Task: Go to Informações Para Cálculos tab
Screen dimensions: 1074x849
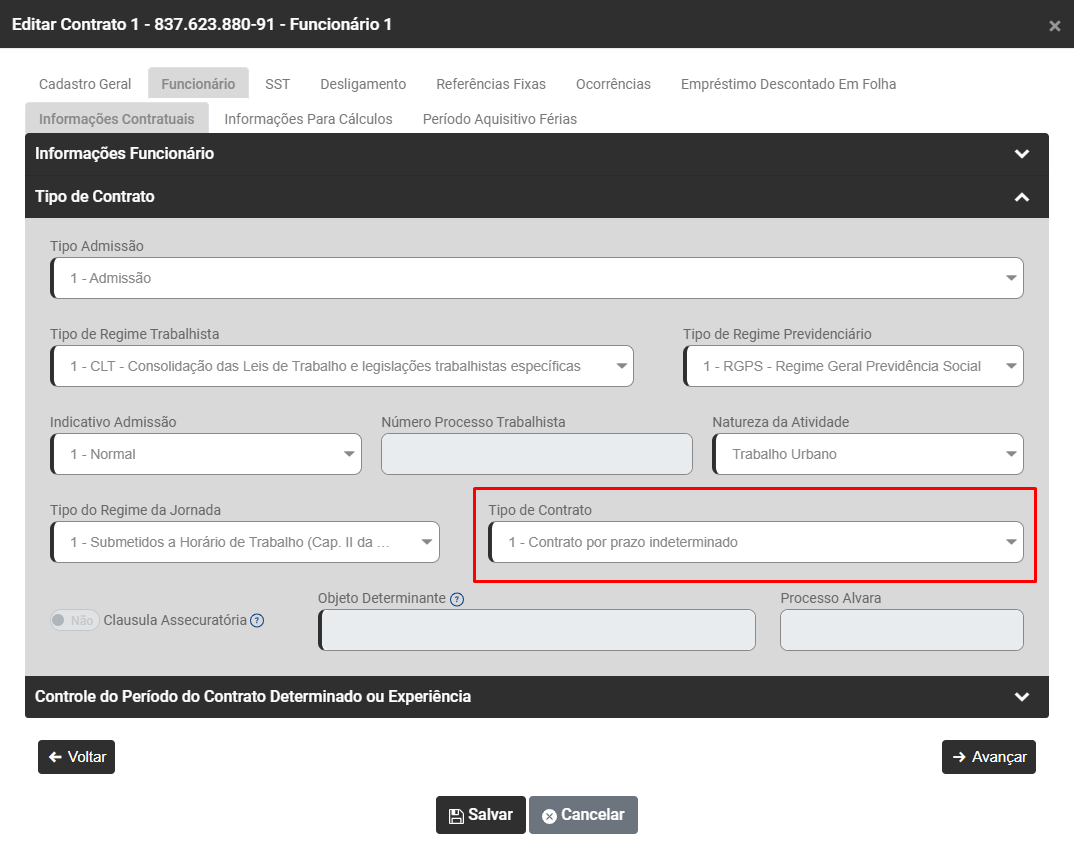Action: 308,119
